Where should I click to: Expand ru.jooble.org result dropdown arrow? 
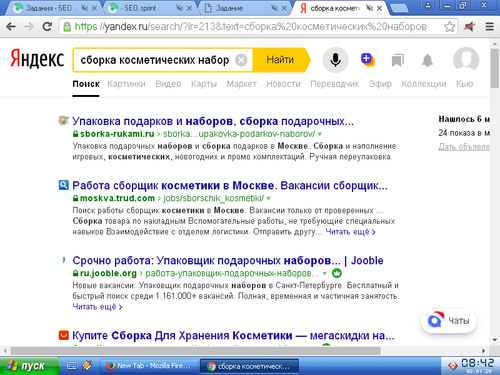click(x=324, y=273)
